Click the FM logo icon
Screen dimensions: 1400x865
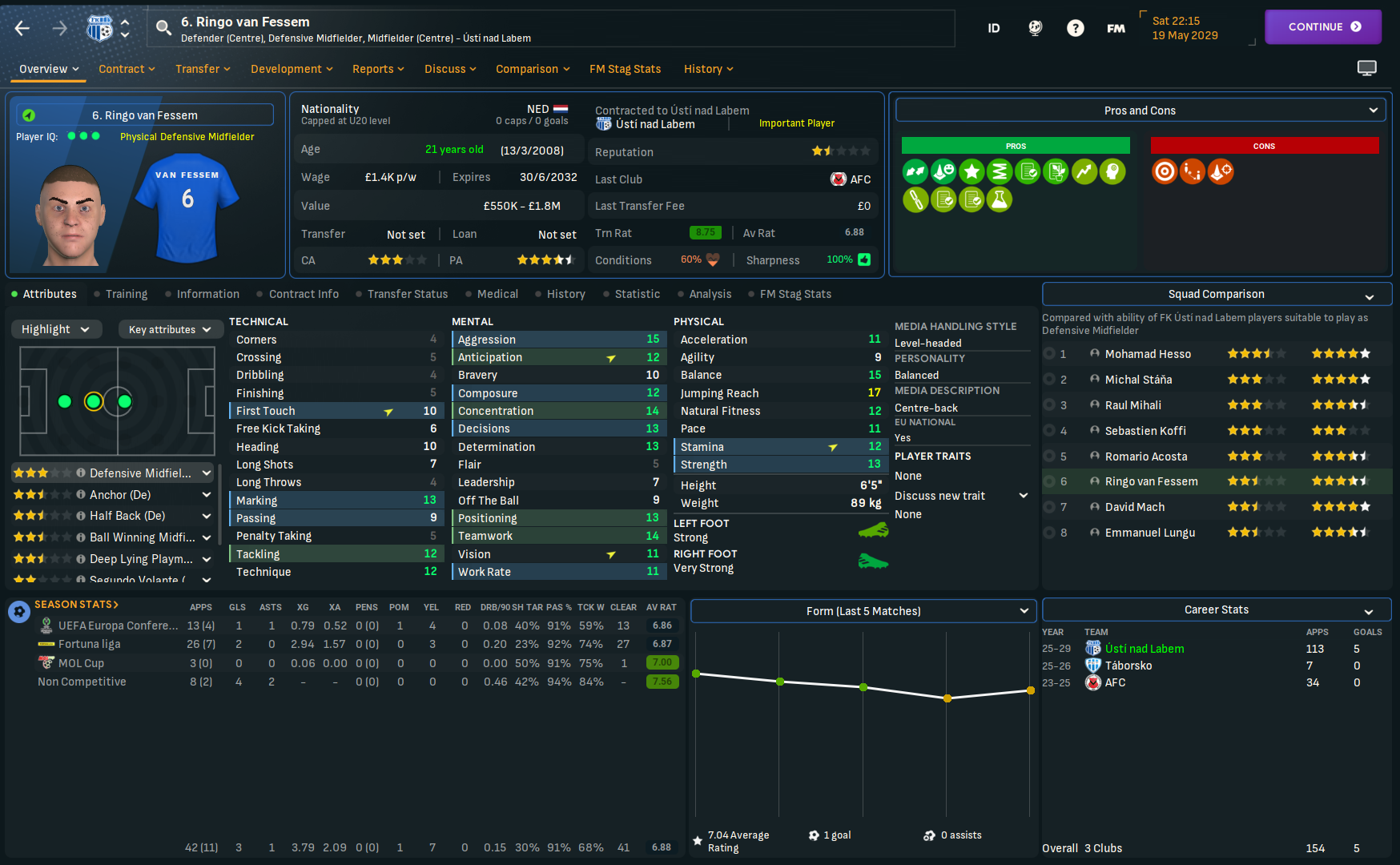point(1116,28)
